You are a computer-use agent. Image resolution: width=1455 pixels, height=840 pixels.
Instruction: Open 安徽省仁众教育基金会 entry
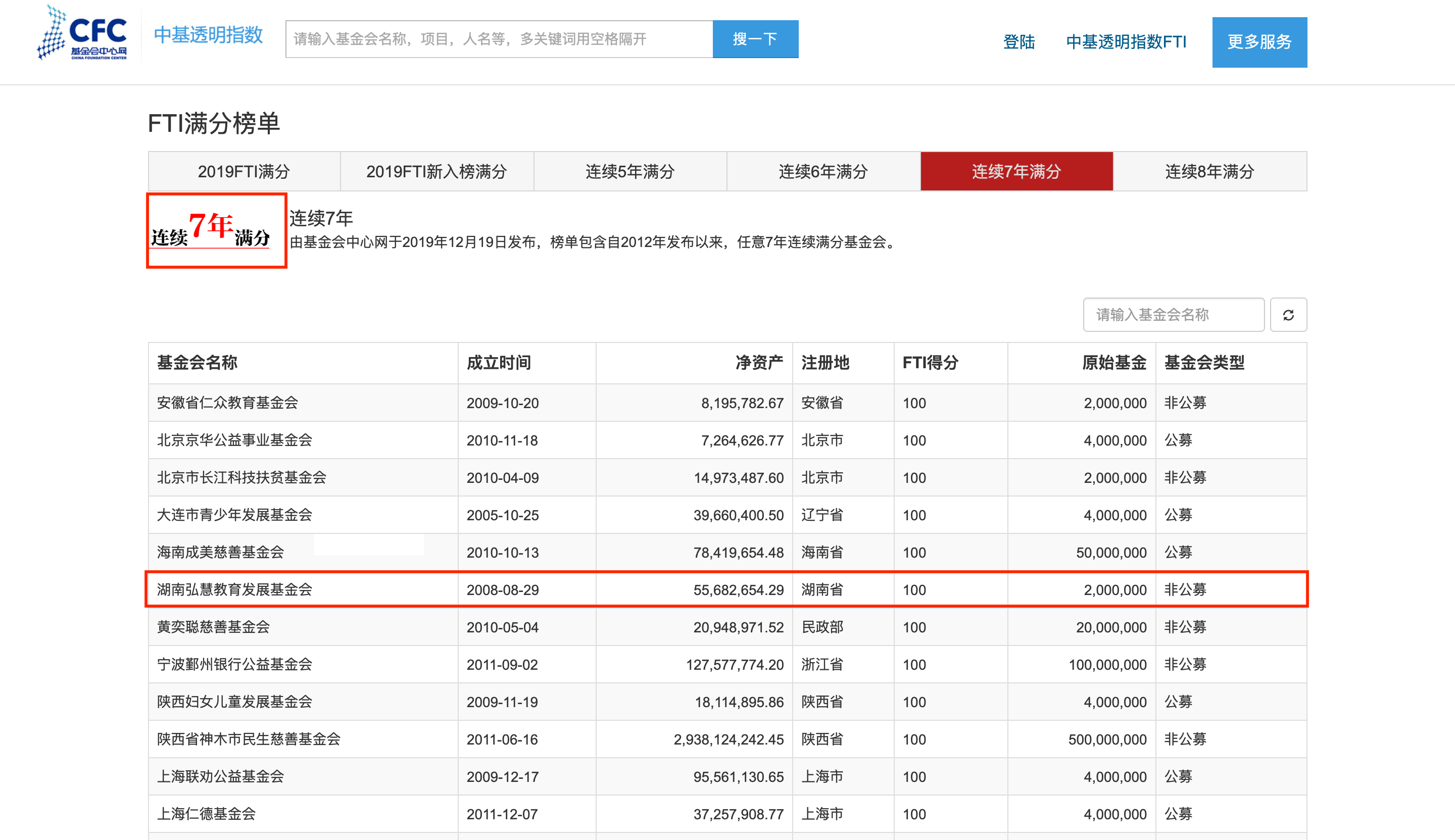227,403
